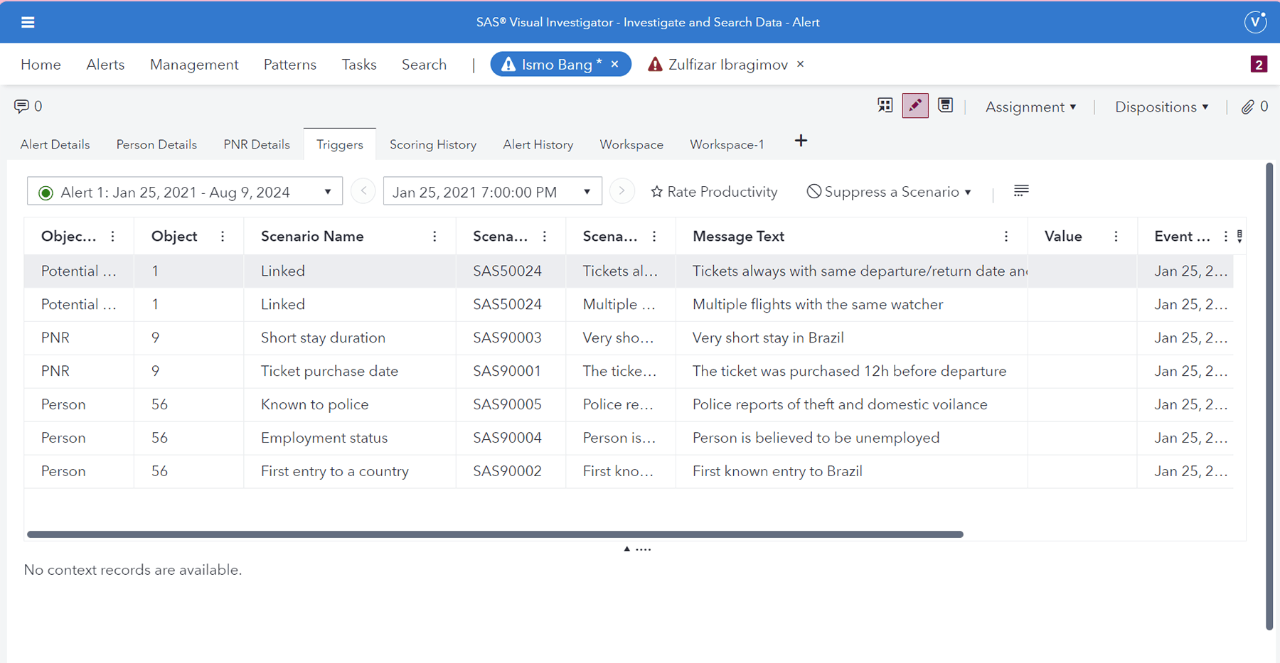
Task: Click the save layout icon beside the pencil
Action: [x=945, y=104]
